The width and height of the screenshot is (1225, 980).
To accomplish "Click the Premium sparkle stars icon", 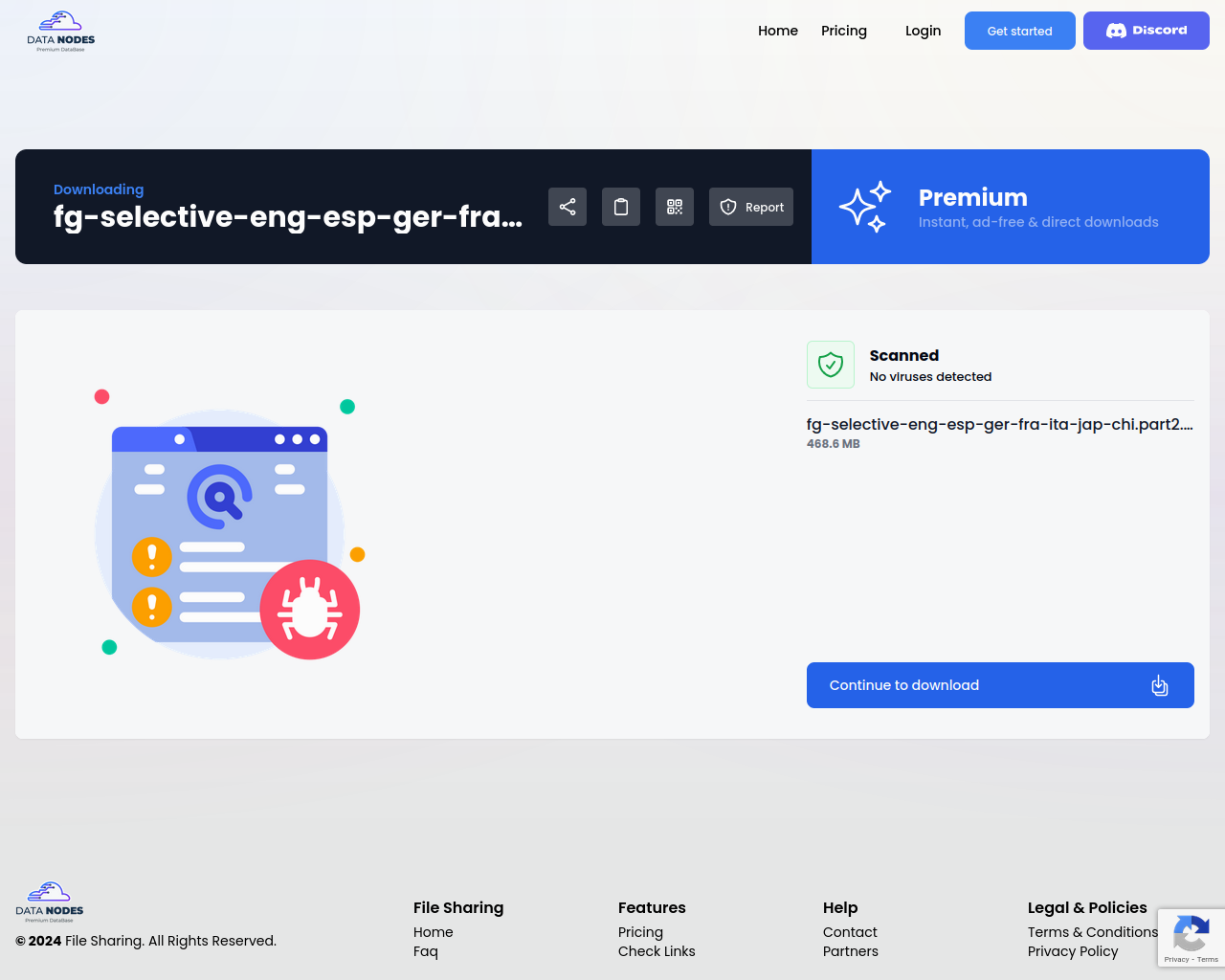I will click(865, 207).
